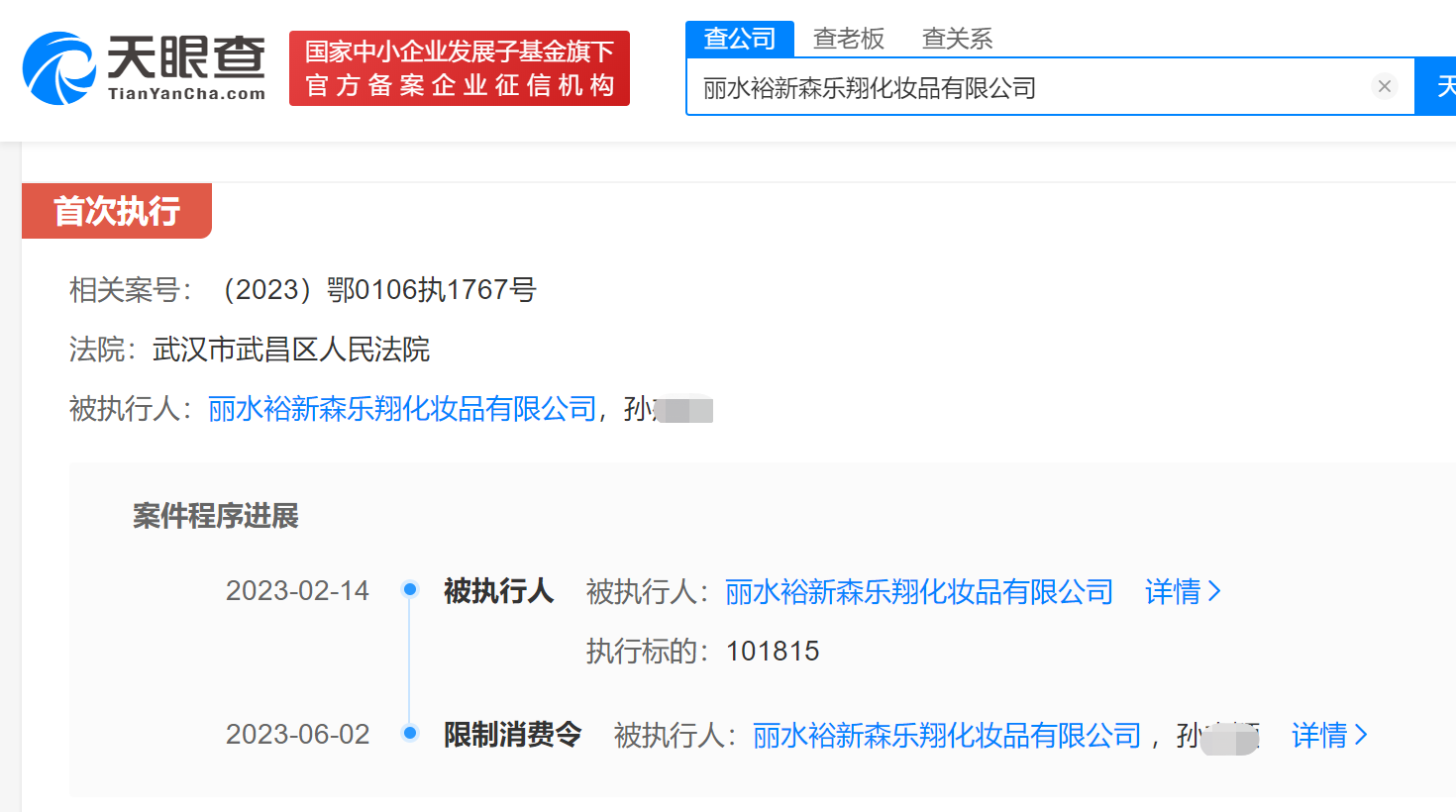Click the timeline dot beside 2023-06-02
Image resolution: width=1456 pixels, height=812 pixels.
(409, 734)
